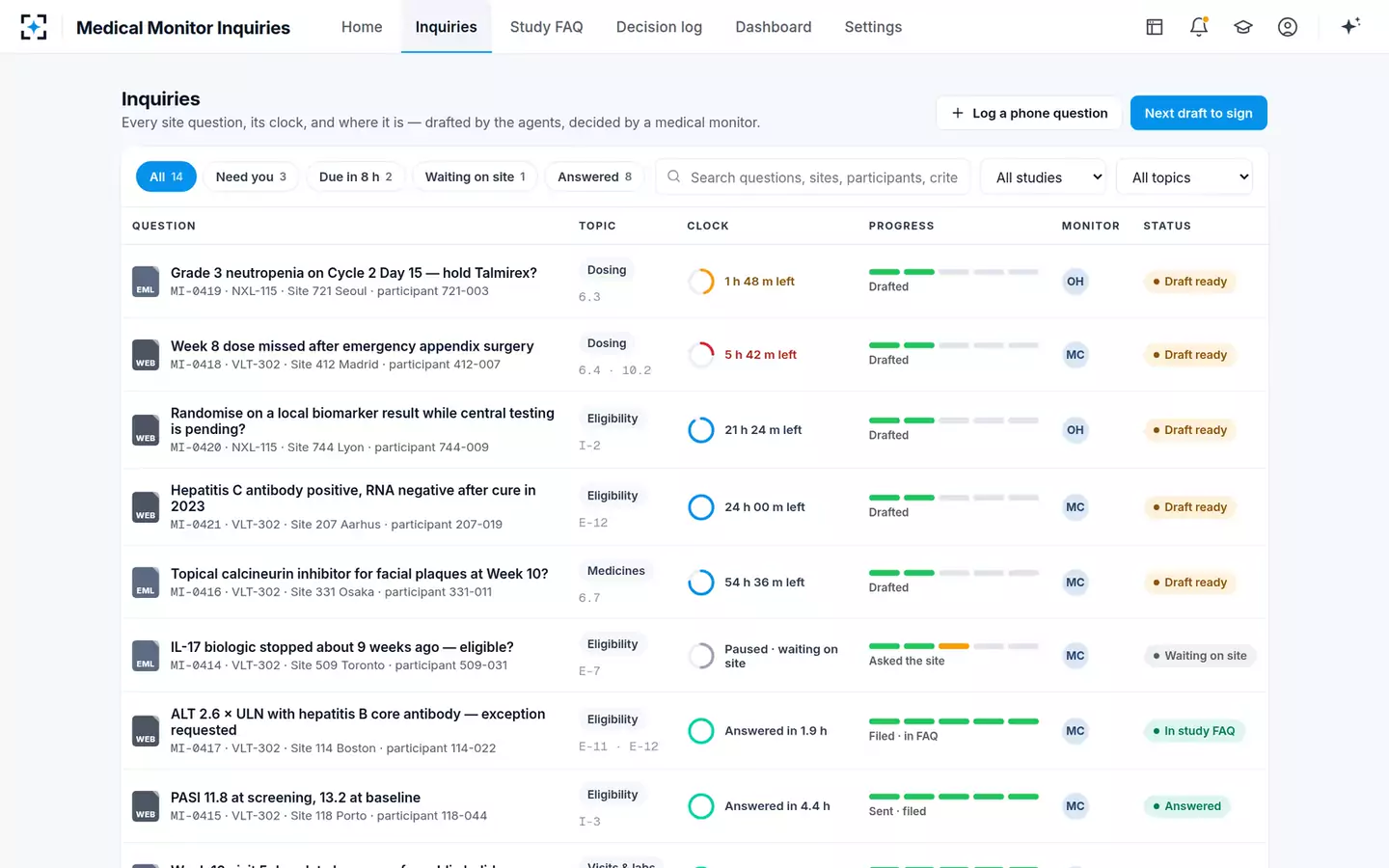Click the MC monitor avatar on MI-0418 row
The width and height of the screenshot is (1389, 868).
tap(1076, 355)
